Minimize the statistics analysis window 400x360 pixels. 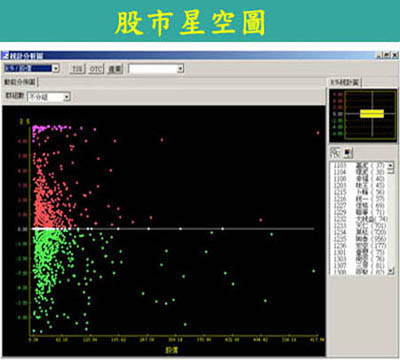379,55
